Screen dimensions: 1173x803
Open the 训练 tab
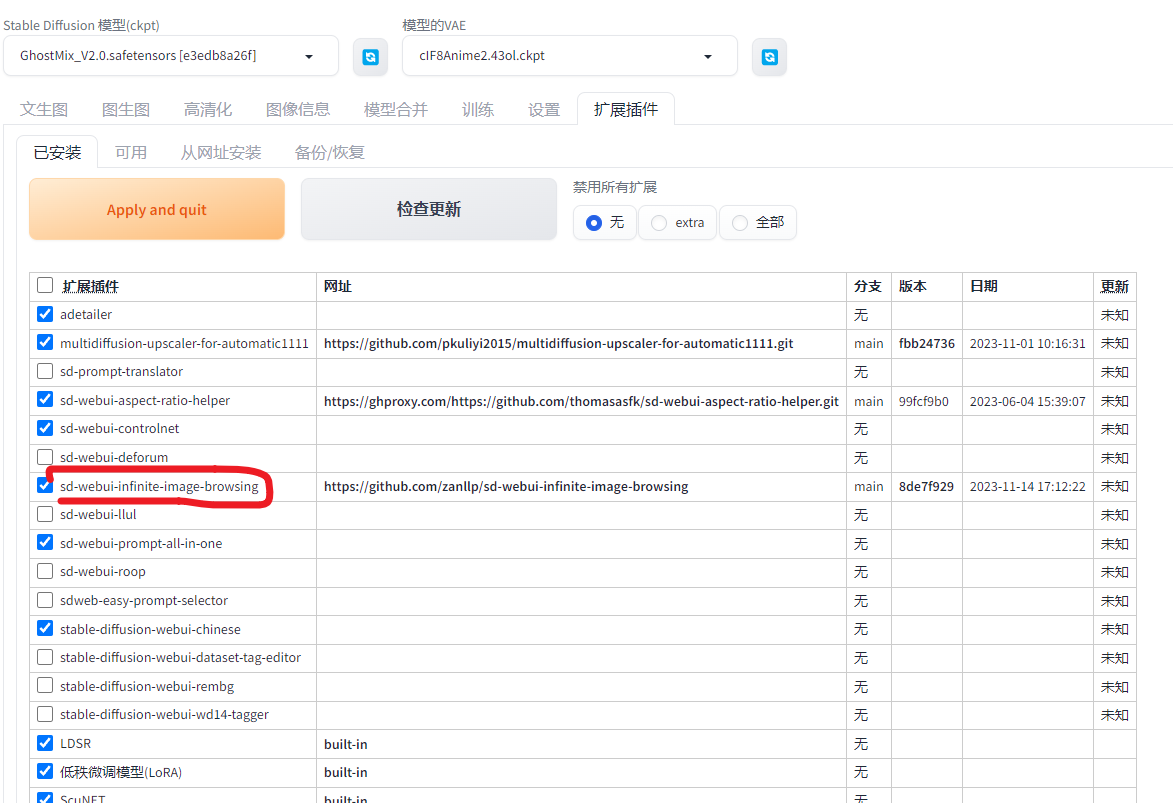point(477,110)
